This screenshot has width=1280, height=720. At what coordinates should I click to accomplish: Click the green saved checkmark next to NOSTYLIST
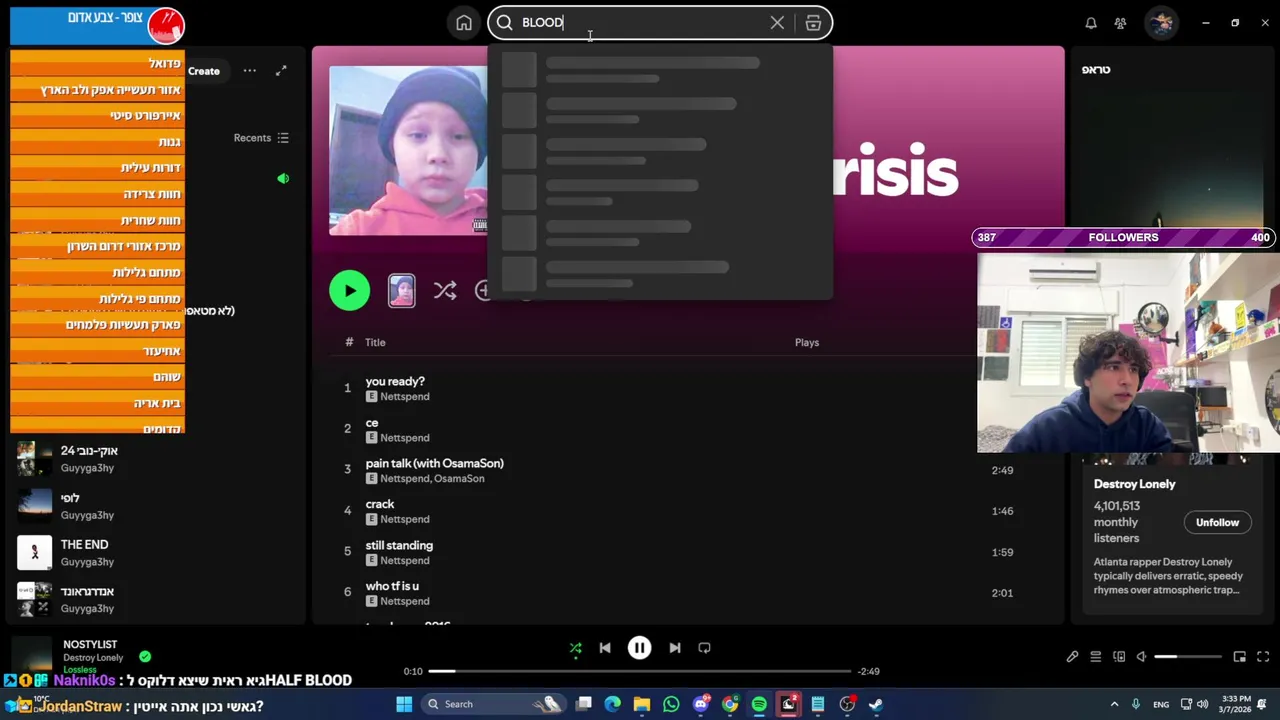(x=145, y=657)
